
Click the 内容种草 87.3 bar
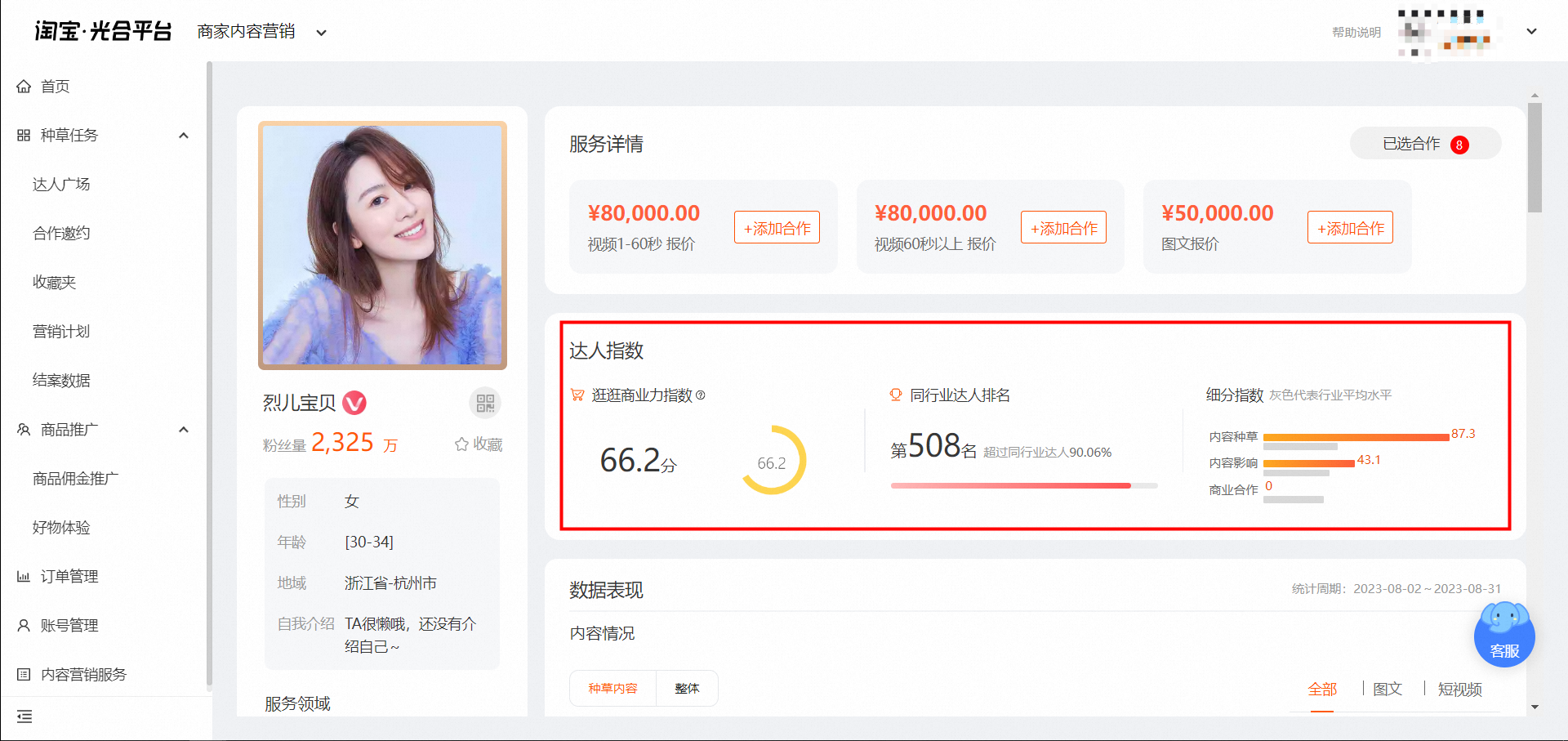[1356, 437]
